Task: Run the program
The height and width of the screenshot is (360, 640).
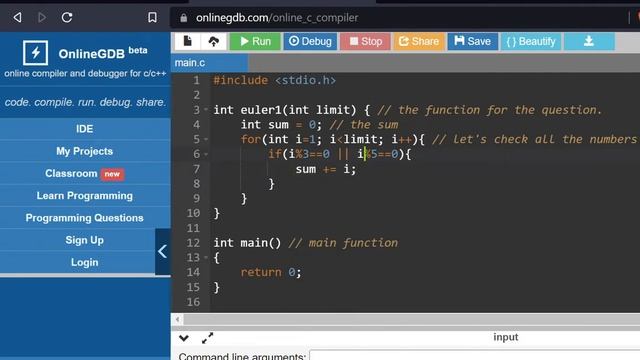Action: pyautogui.click(x=255, y=41)
